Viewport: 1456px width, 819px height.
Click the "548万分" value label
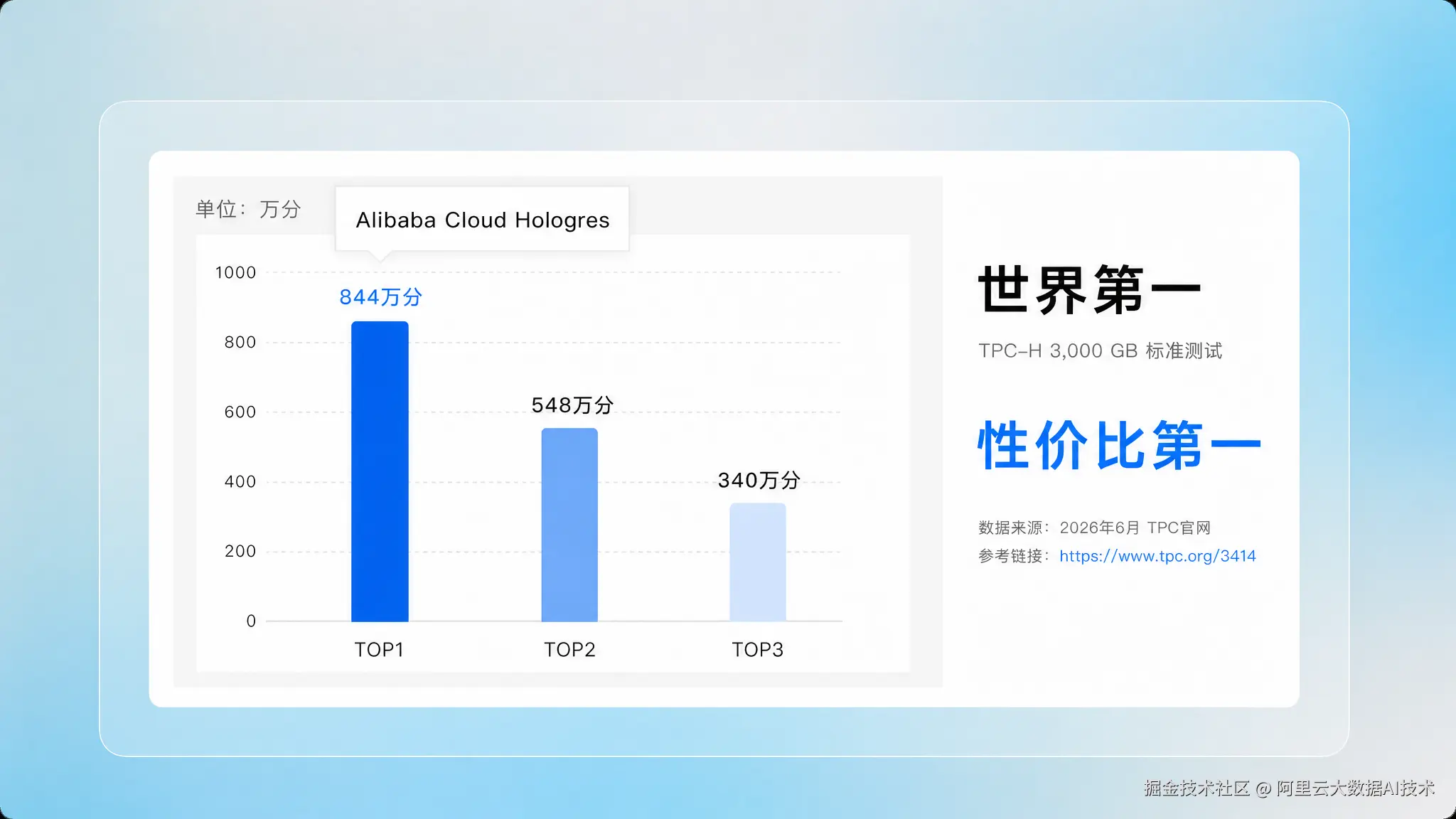(x=572, y=405)
